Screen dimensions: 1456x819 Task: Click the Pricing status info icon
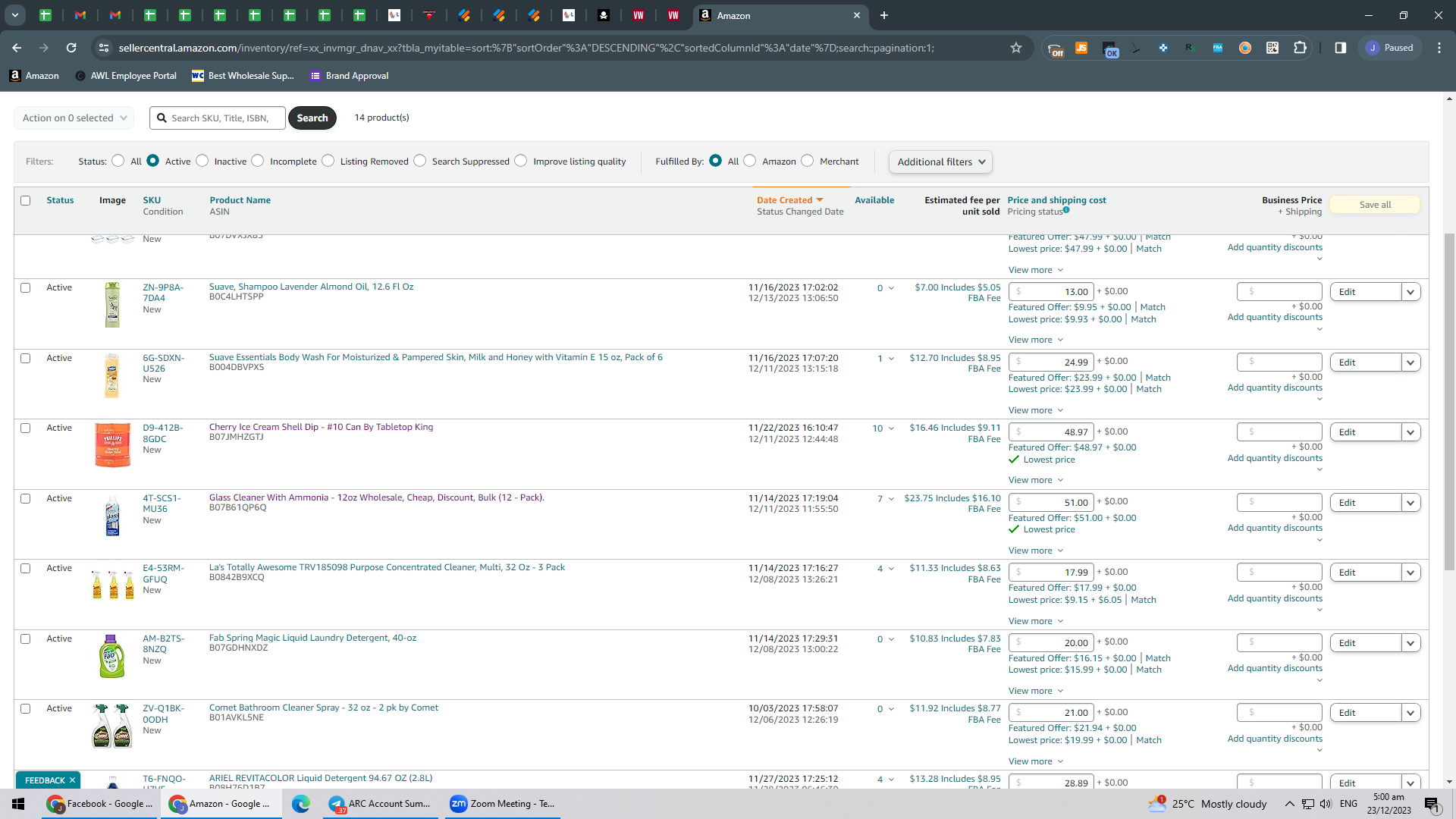[1066, 210]
